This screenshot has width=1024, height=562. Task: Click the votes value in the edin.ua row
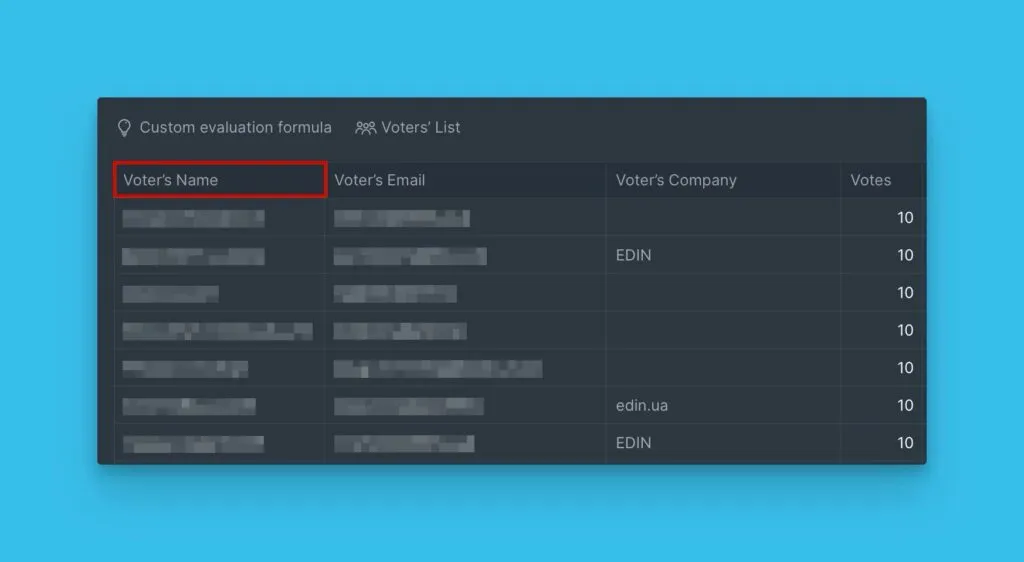tap(904, 406)
